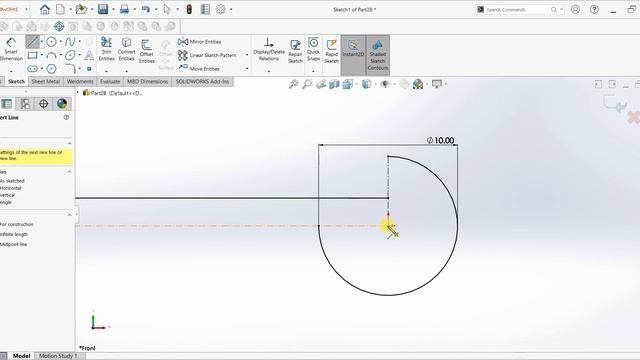This screenshot has height=360, width=640.
Task: Open the Move Entities dropdown arrow
Action: point(247,69)
